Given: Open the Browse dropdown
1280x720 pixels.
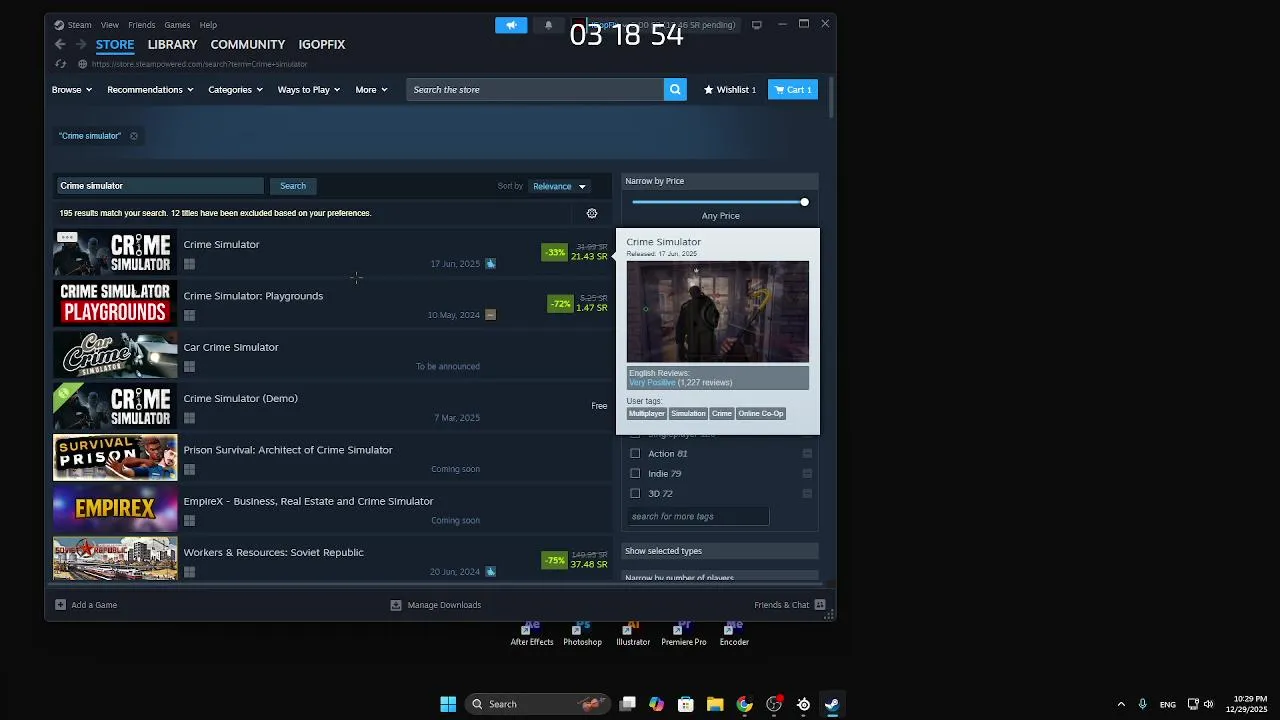Looking at the screenshot, I should (72, 90).
